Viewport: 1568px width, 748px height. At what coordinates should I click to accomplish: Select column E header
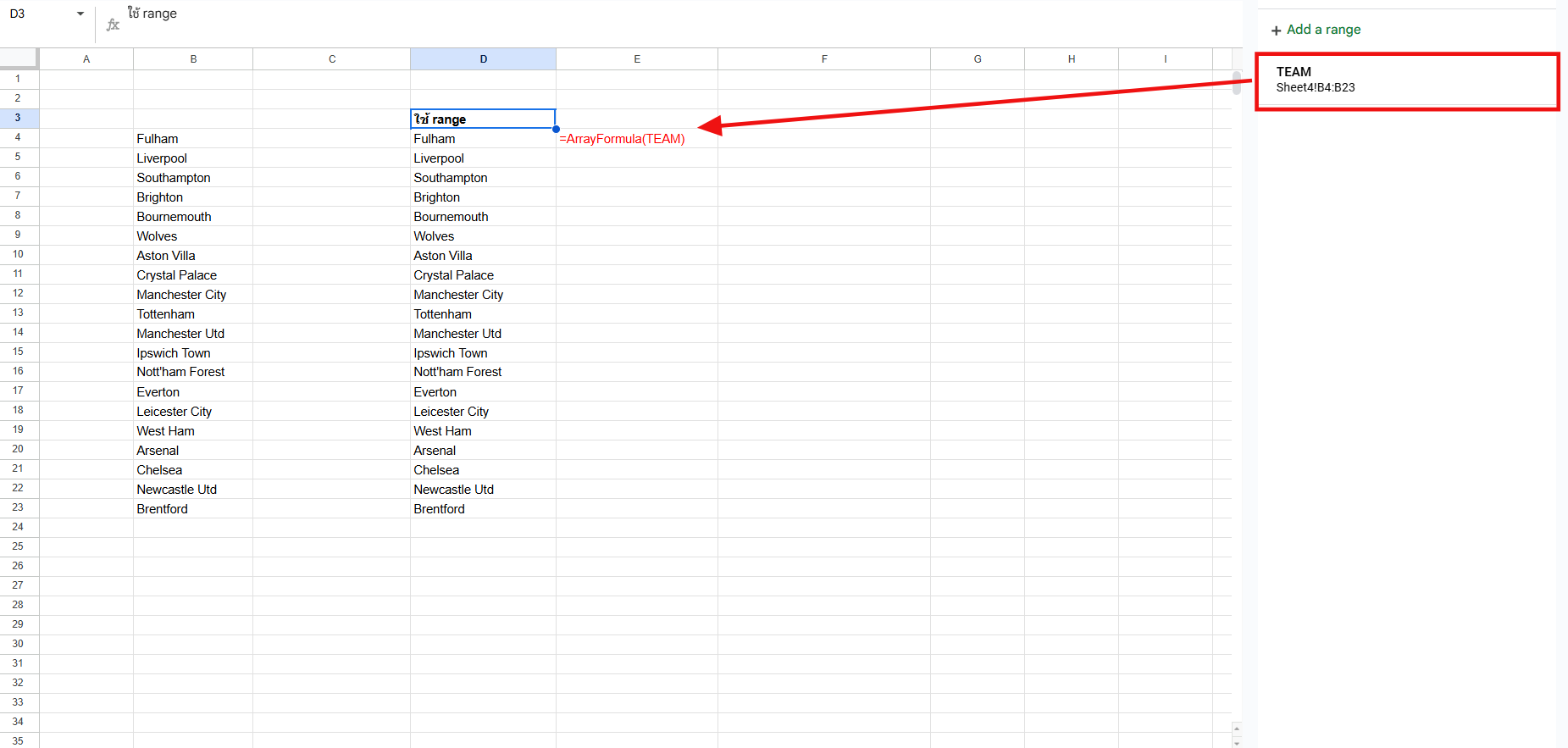(637, 59)
